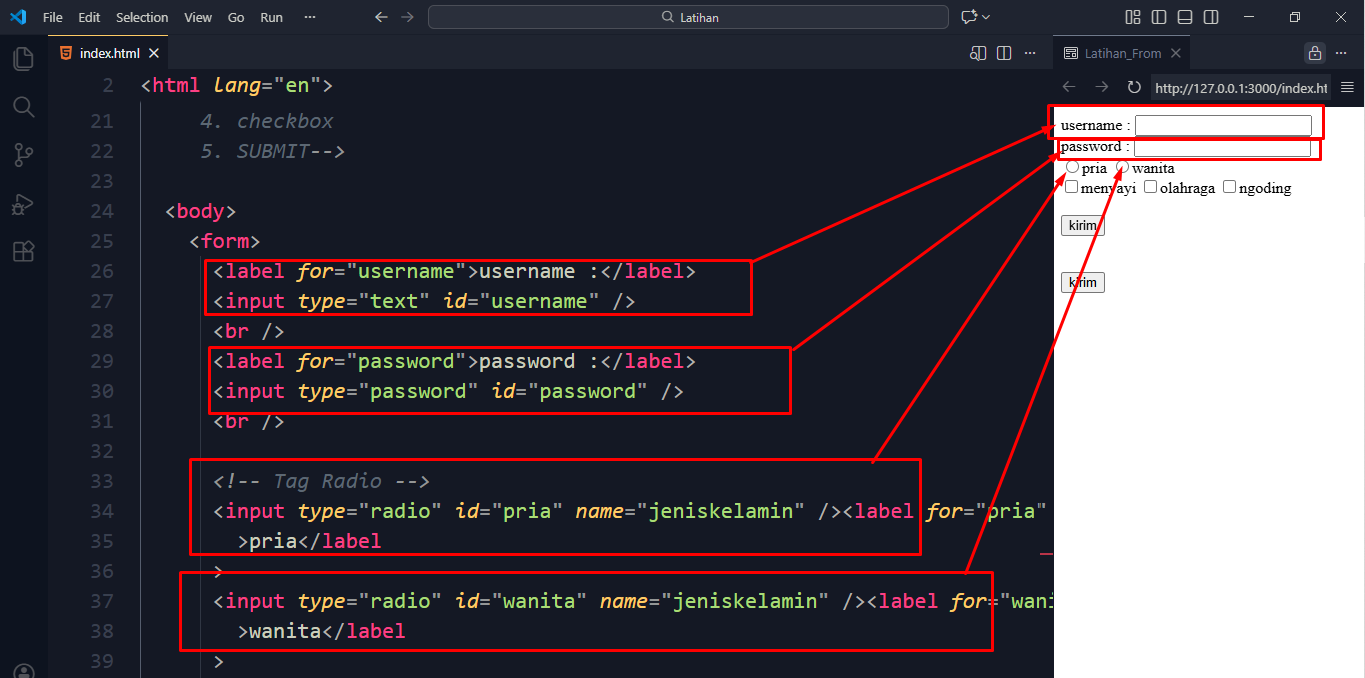Check the menyayi checkbox
The image size is (1365, 678).
[x=1072, y=187]
